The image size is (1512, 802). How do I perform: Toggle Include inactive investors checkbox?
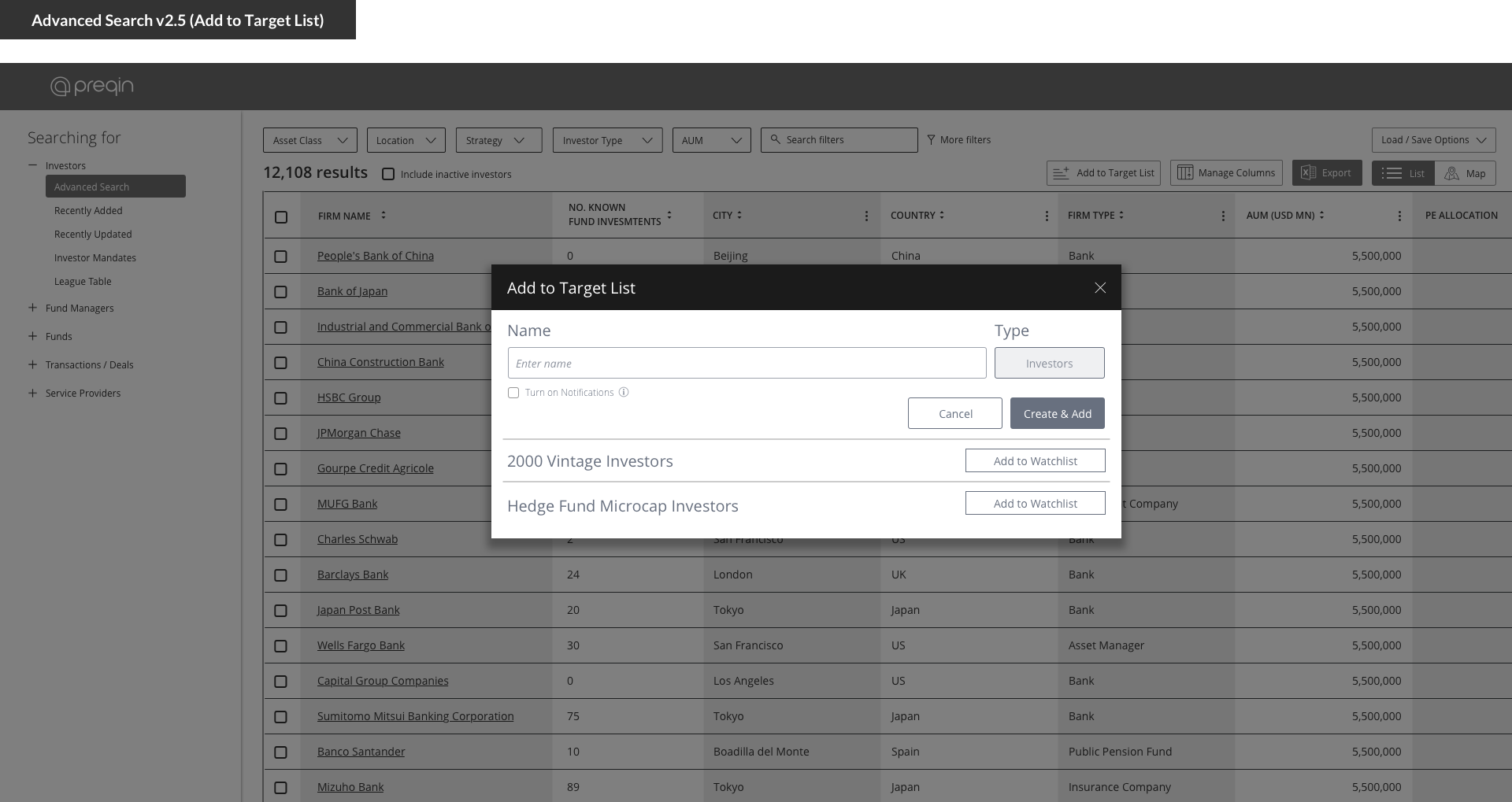click(x=388, y=174)
